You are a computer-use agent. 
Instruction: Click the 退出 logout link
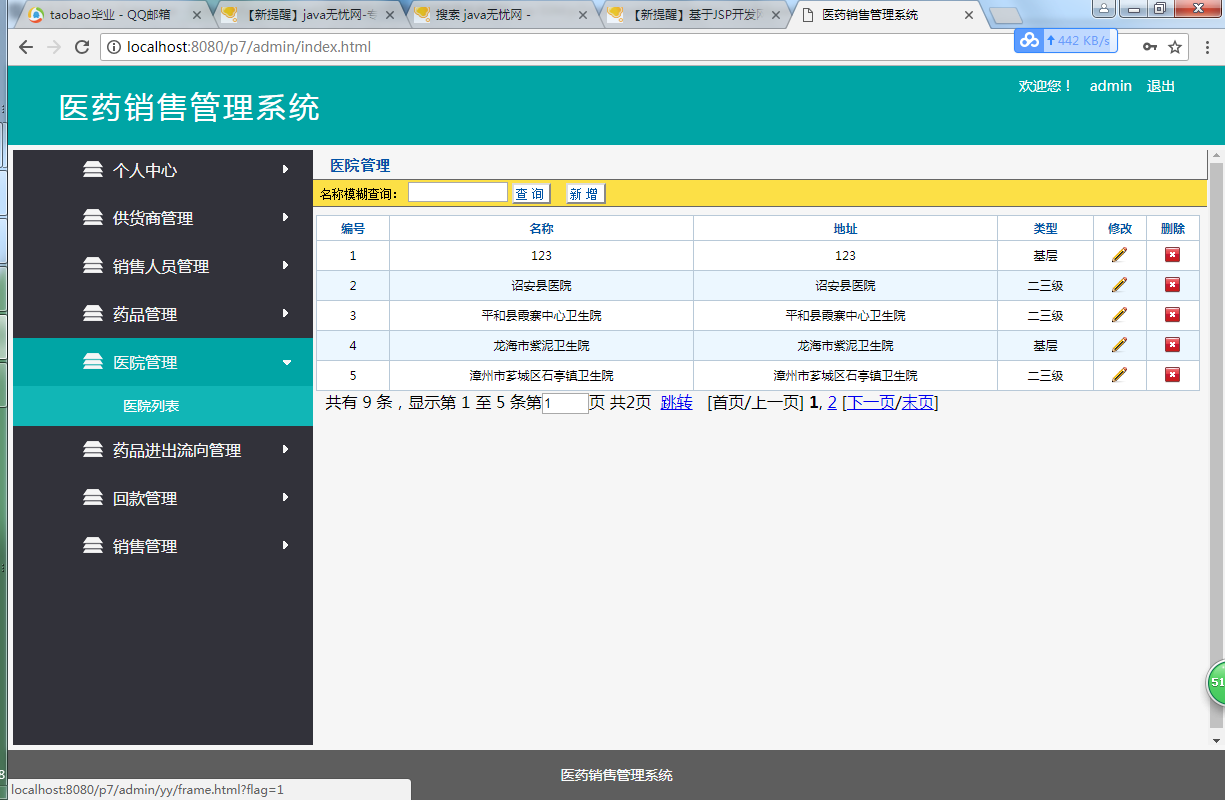click(1160, 86)
